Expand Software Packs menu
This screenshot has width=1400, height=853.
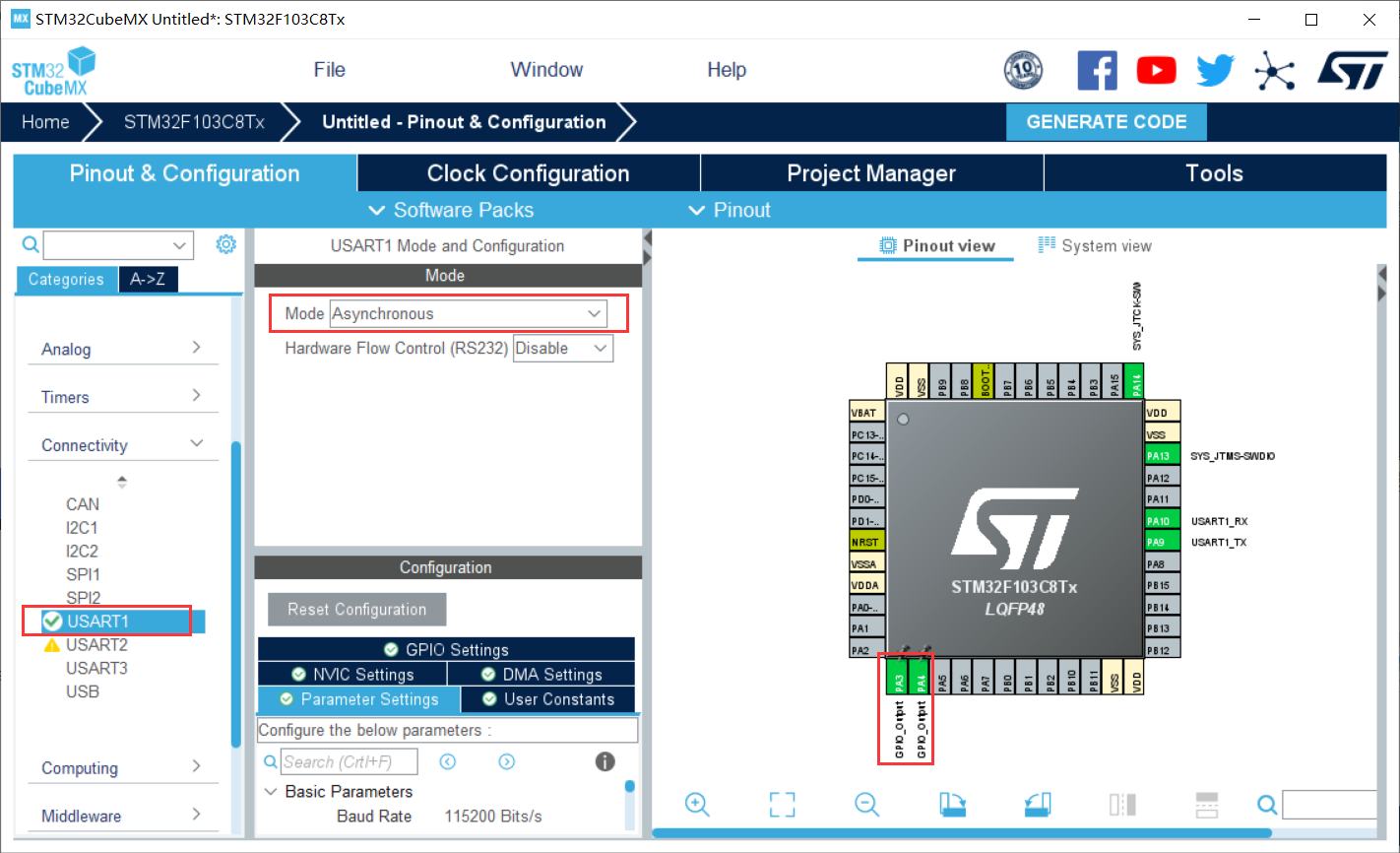pyautogui.click(x=451, y=210)
